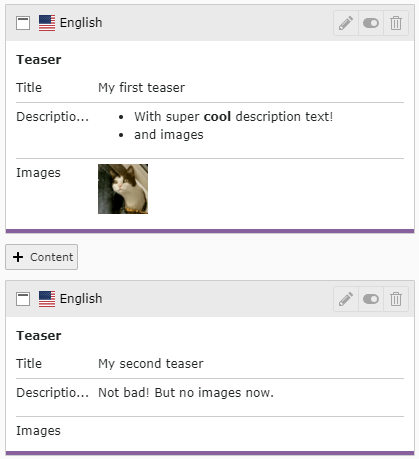Screen dimensions: 419x459
Task: Click the 'My first teaser' title text
Action: [141, 88]
